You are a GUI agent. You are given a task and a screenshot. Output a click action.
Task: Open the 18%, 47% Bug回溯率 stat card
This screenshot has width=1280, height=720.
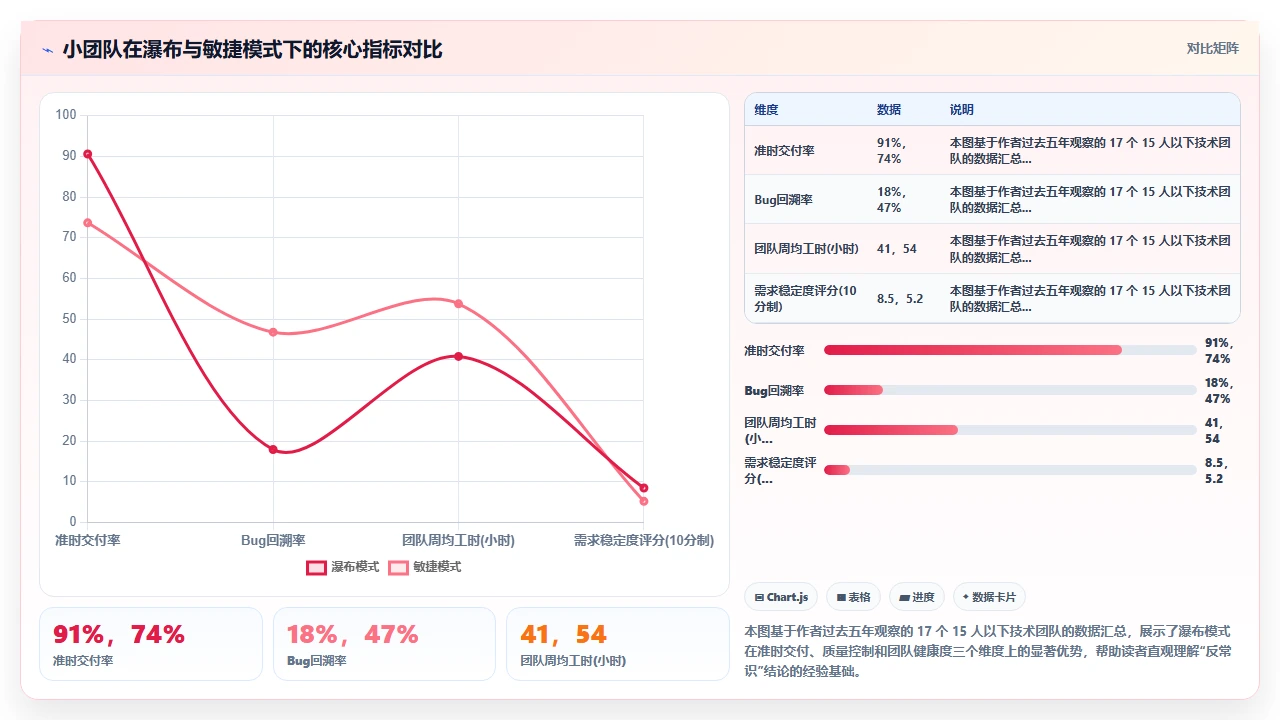coord(384,644)
